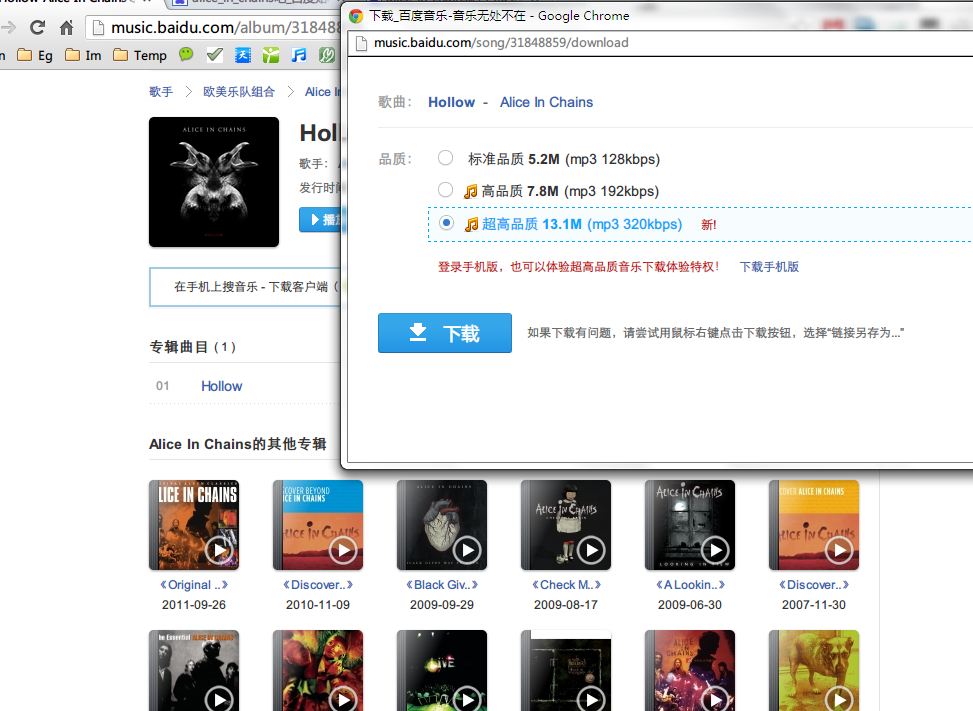Open the 《A Lookin..》 album title link
The height and width of the screenshot is (711, 973).
[x=690, y=584]
